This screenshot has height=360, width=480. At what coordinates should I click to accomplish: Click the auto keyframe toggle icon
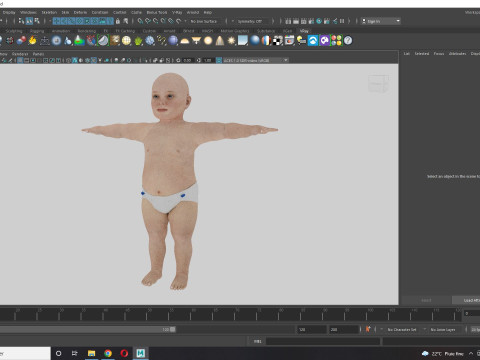coord(368,329)
